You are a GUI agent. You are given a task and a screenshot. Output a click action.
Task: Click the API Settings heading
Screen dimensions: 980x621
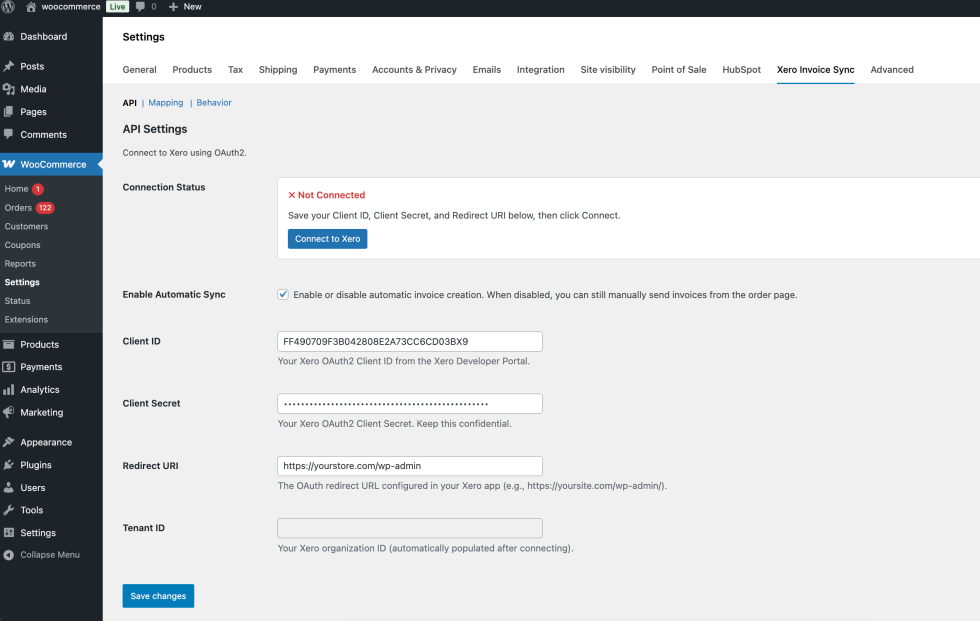155,129
